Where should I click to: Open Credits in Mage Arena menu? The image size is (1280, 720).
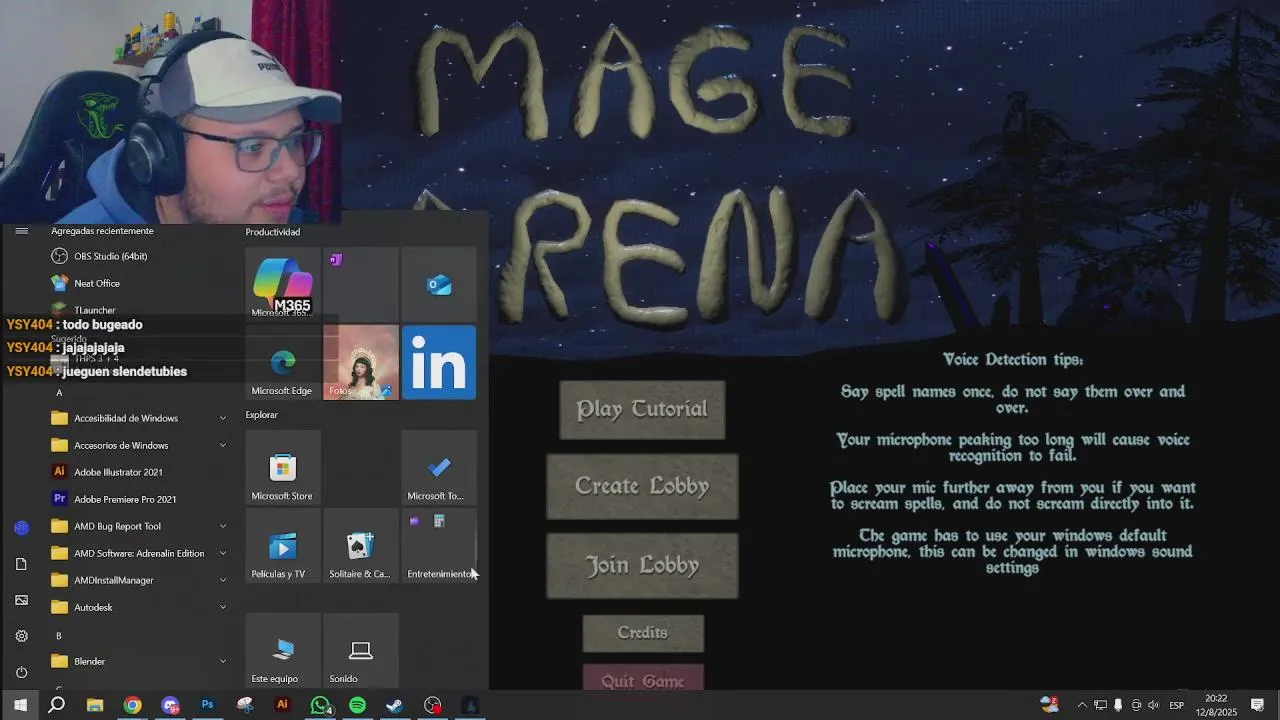click(x=643, y=633)
